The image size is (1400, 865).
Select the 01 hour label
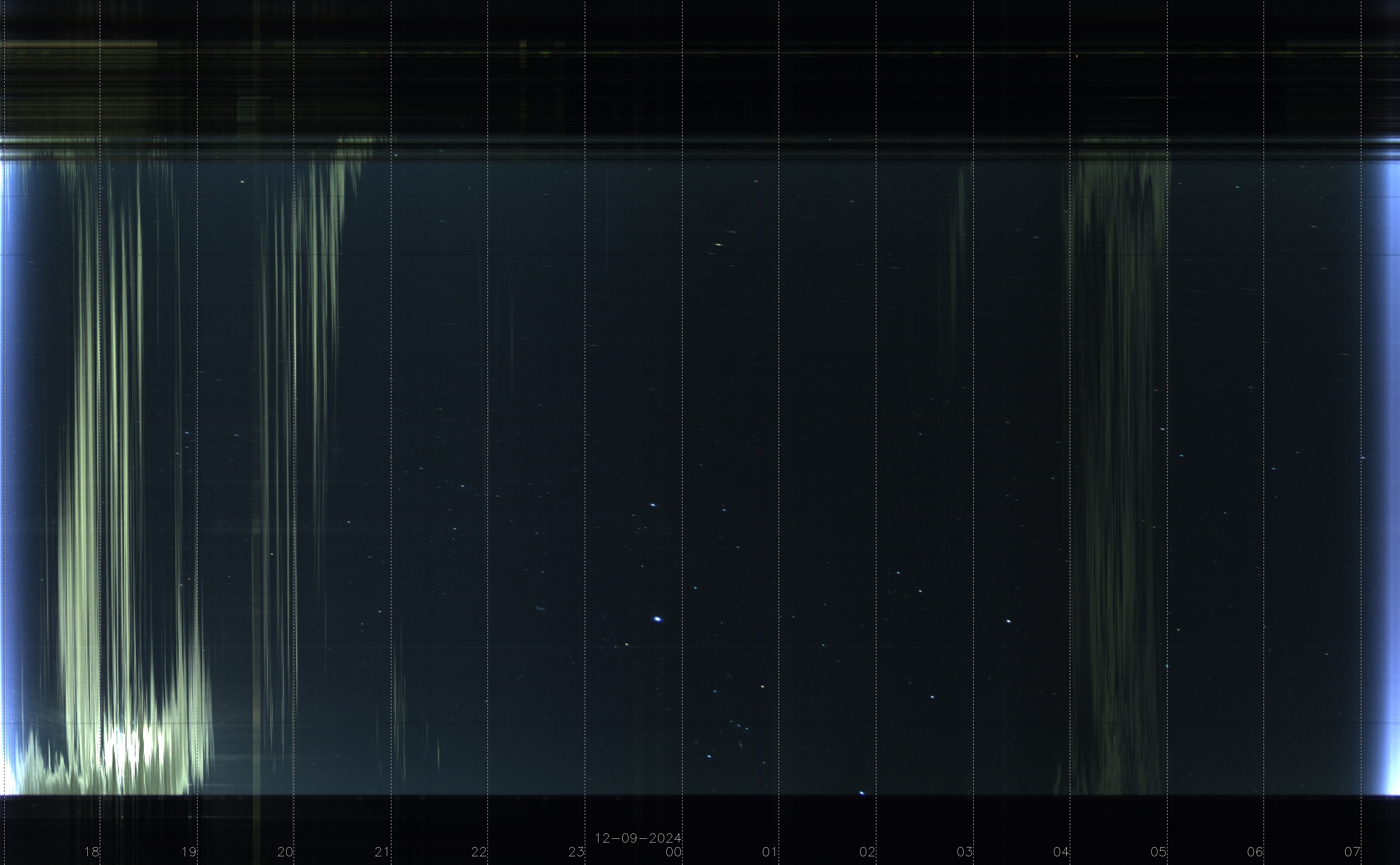pyautogui.click(x=770, y=851)
